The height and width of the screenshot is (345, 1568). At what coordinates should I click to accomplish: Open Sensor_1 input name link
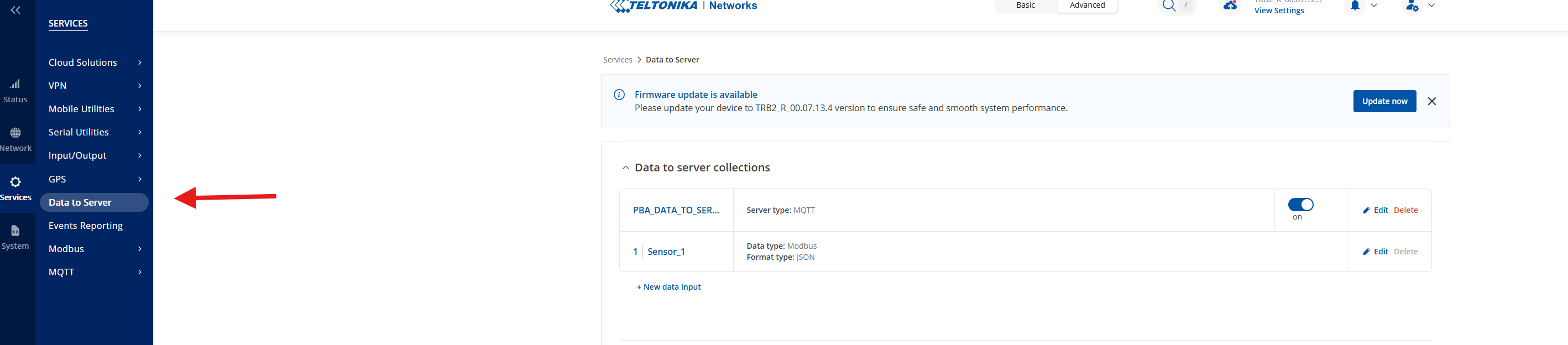coord(666,252)
